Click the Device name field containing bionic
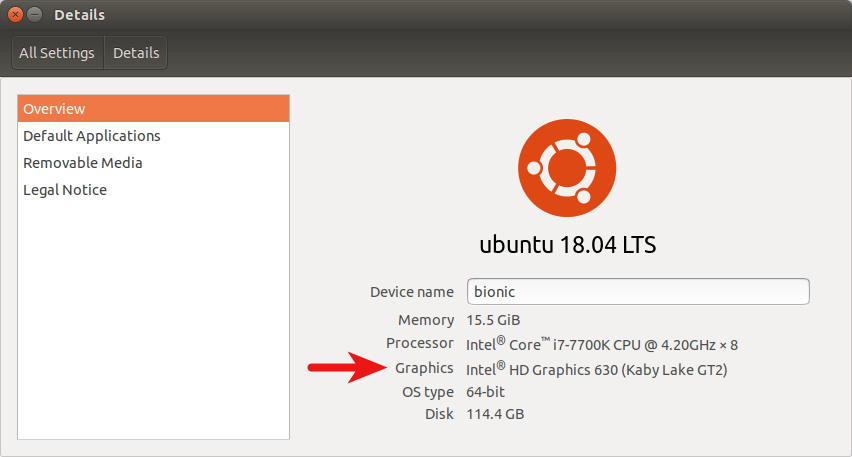The width and height of the screenshot is (852, 457). click(x=638, y=292)
